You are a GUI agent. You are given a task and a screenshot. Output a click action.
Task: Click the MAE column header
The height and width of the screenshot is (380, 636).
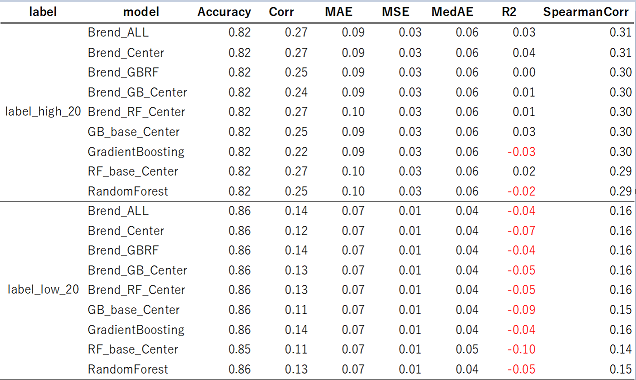point(339,12)
